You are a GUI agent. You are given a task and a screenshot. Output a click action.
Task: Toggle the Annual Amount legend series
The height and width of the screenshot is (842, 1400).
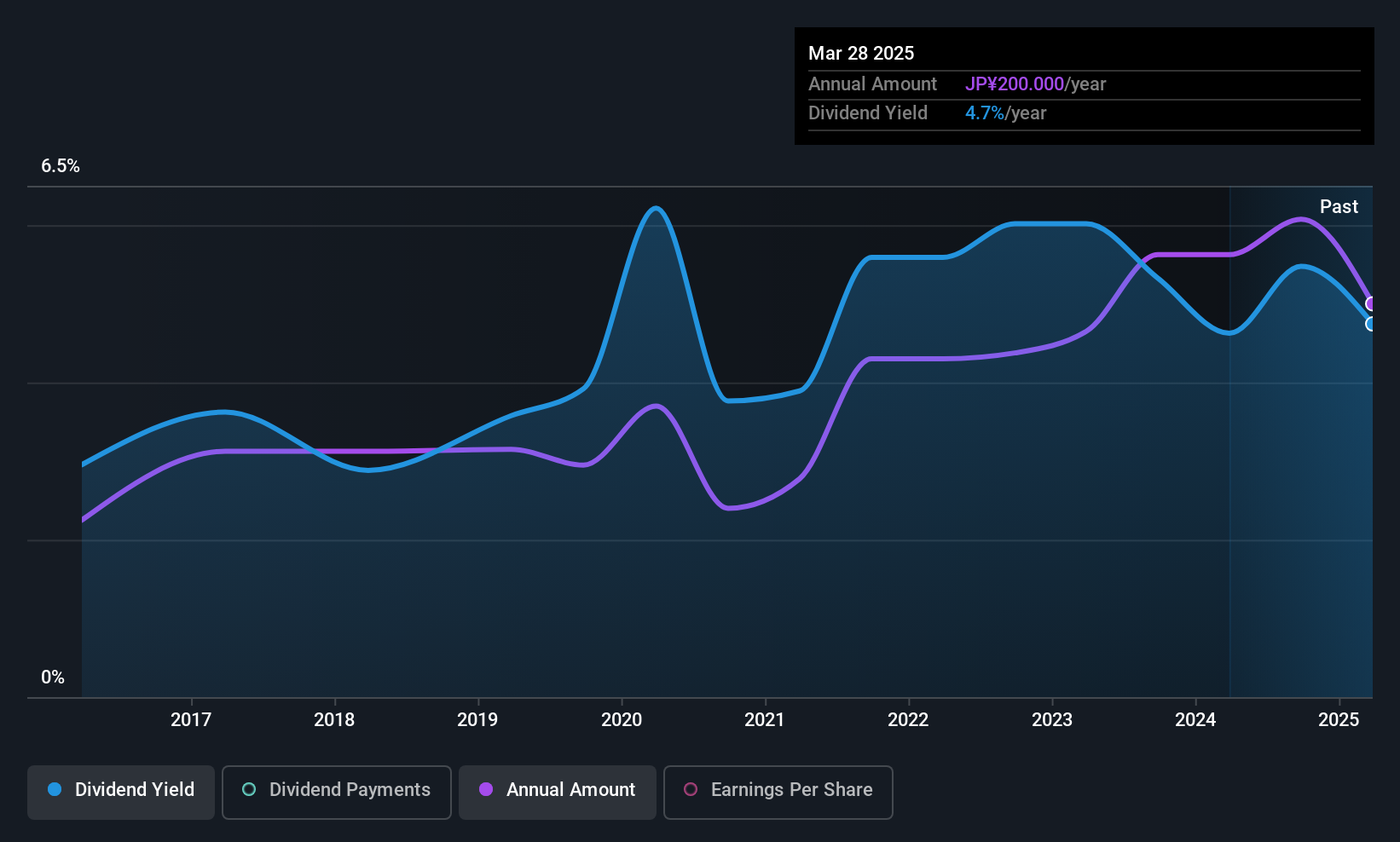(558, 792)
